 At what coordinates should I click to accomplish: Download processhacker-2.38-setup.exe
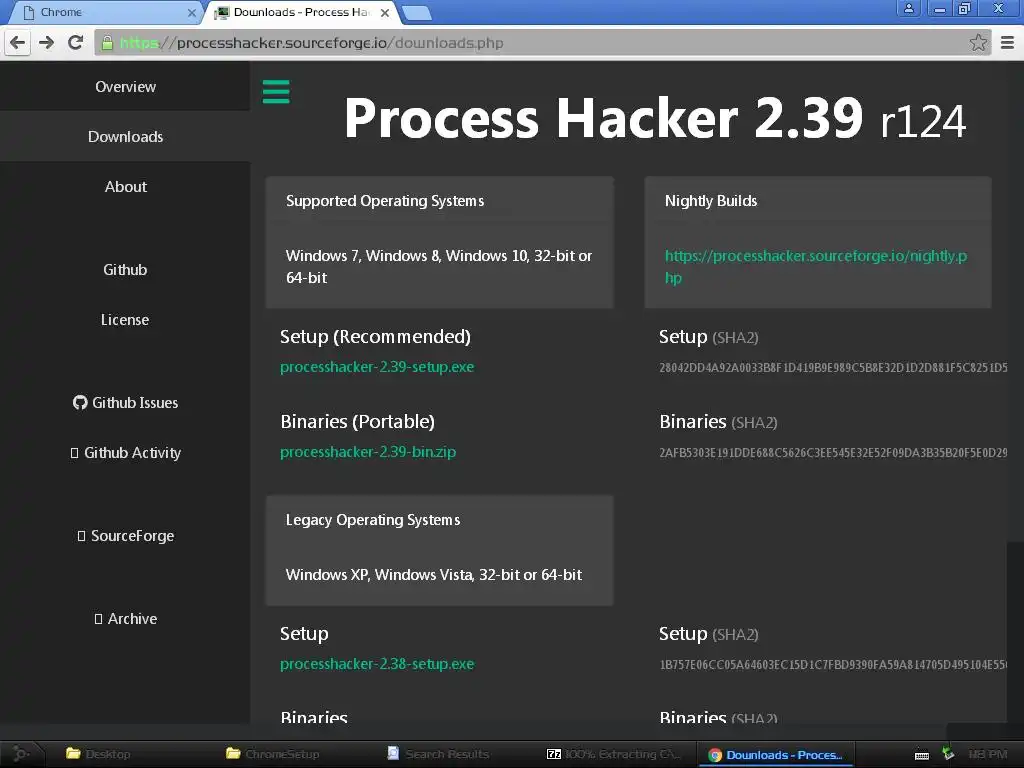pyautogui.click(x=377, y=664)
